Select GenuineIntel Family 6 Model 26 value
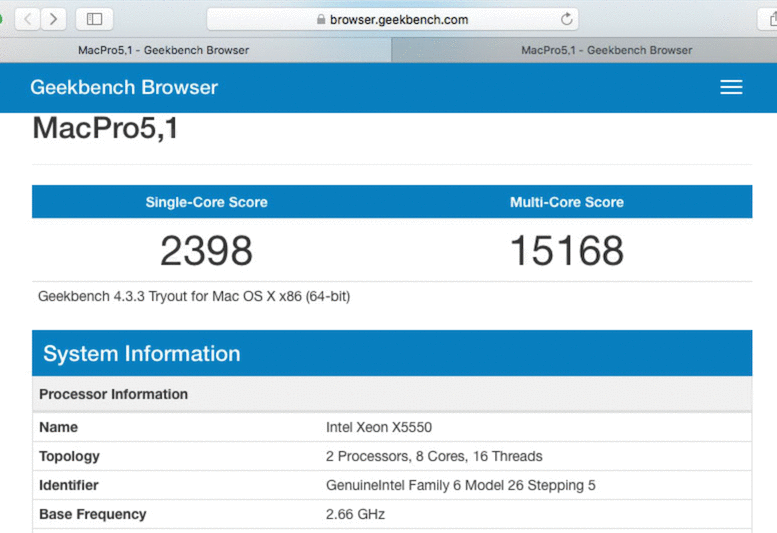 point(460,485)
